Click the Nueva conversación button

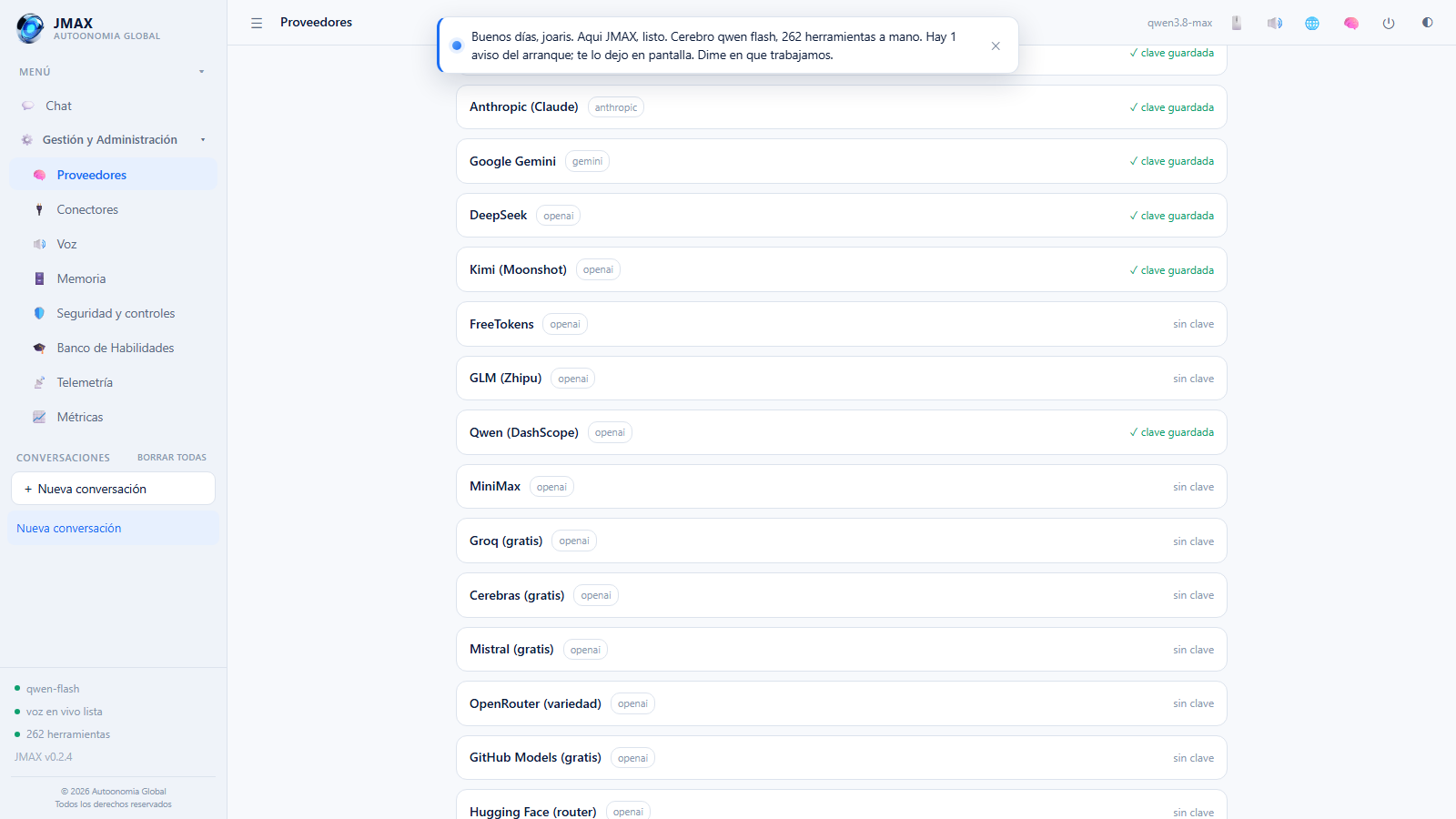coord(113,489)
